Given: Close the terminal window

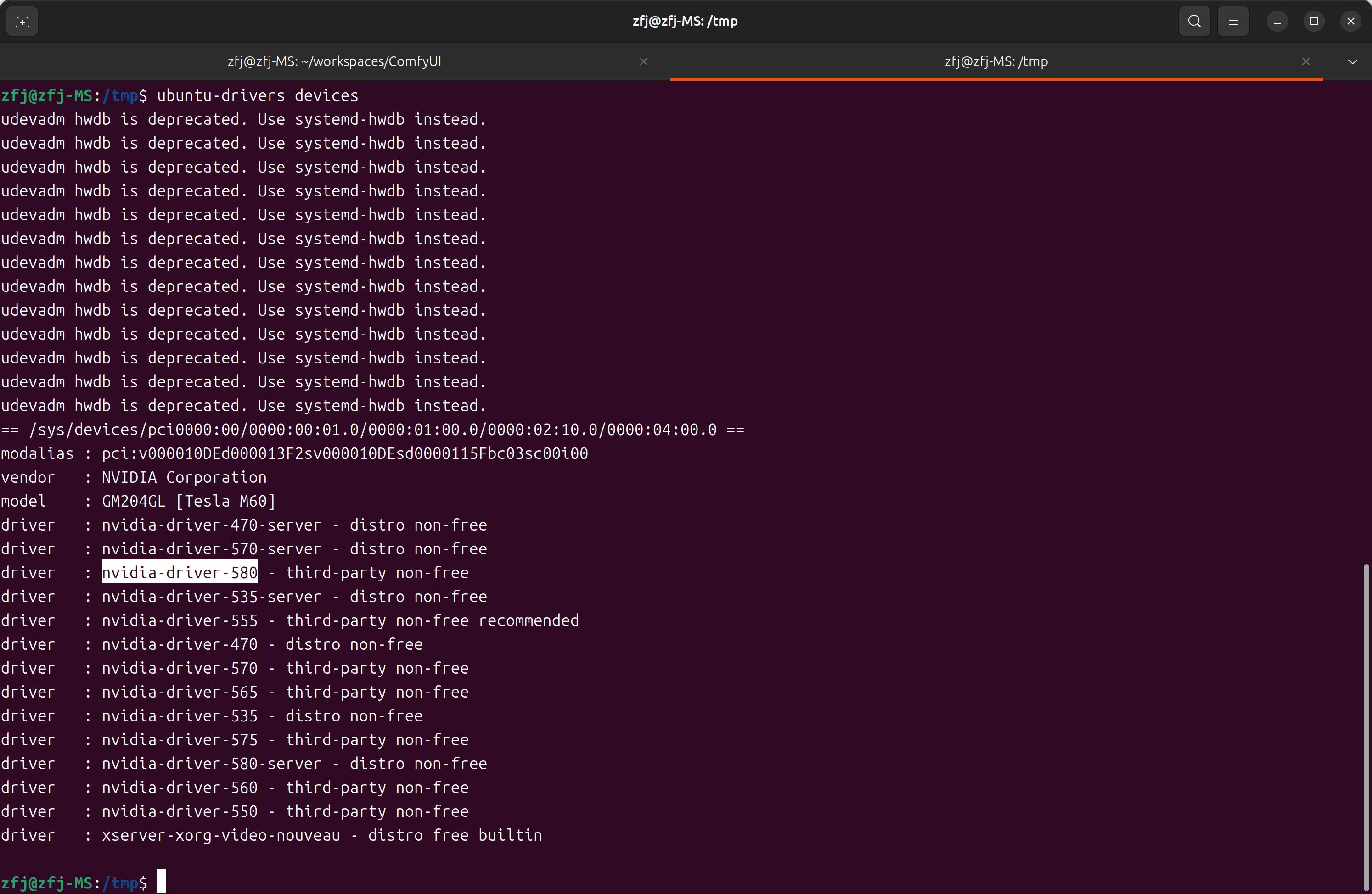Looking at the screenshot, I should 1351,21.
